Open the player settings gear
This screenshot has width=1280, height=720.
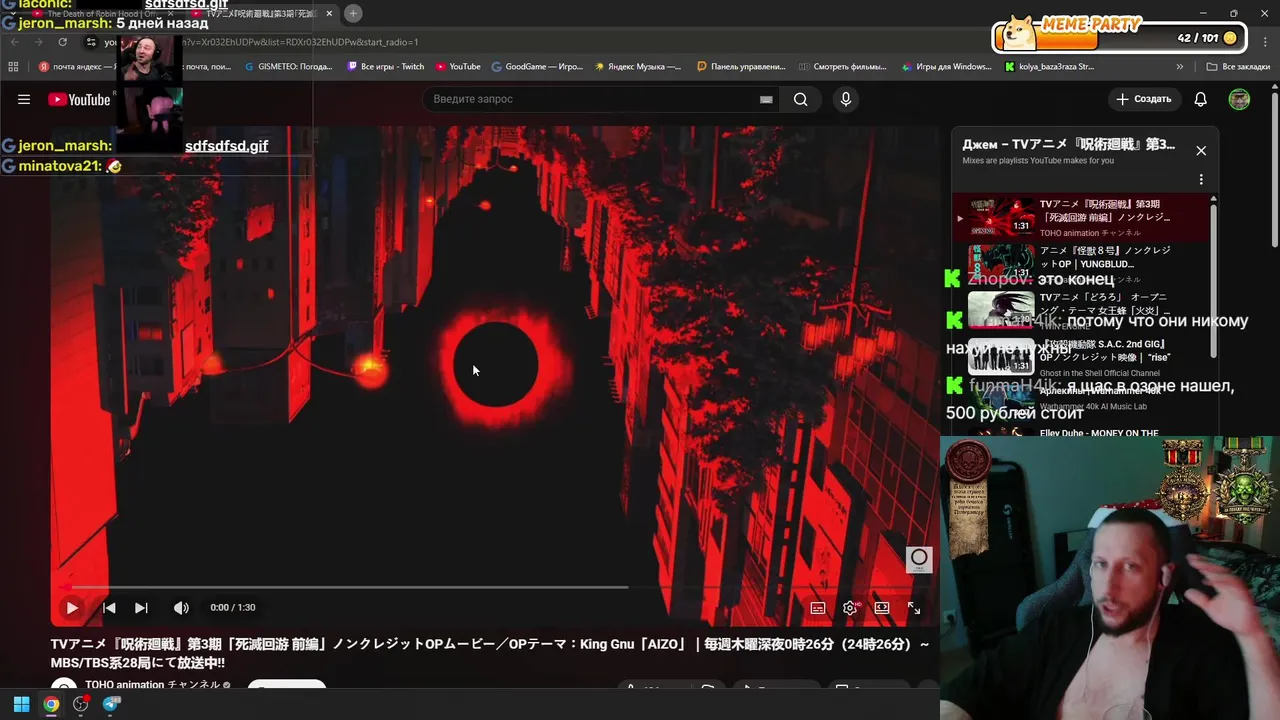pos(850,607)
